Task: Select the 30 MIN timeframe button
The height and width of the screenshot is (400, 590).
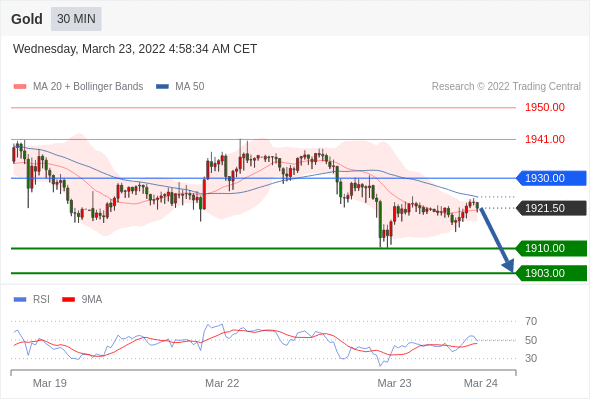Action: pos(76,19)
